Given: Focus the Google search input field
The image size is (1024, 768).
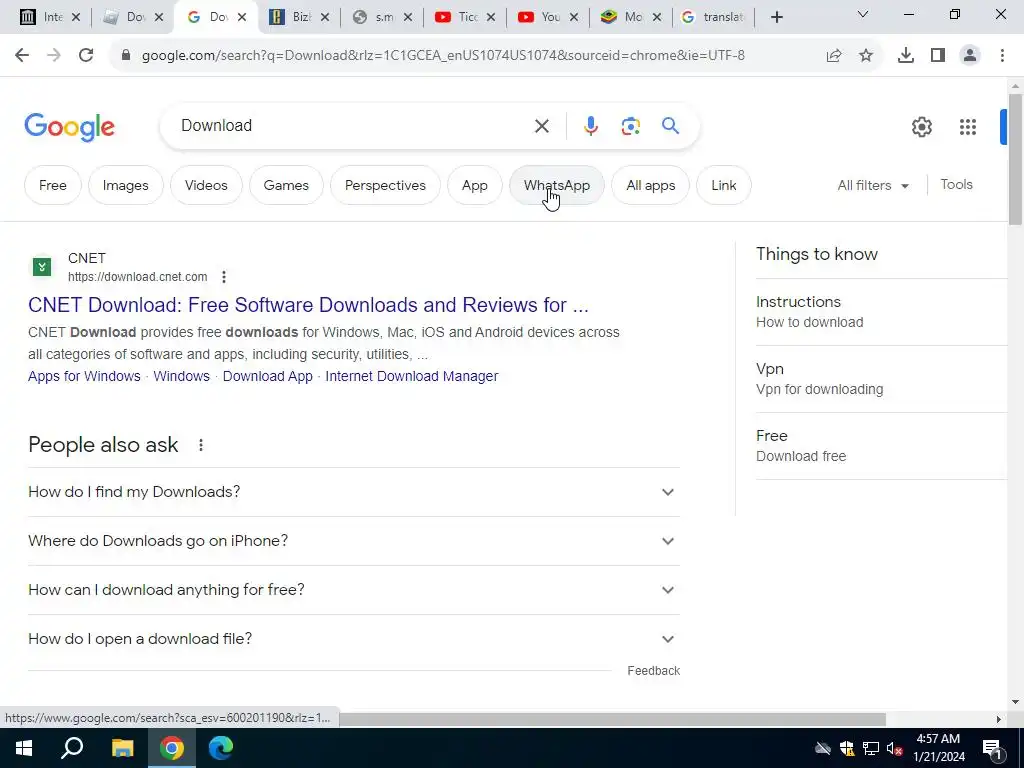Looking at the screenshot, I should pyautogui.click(x=353, y=126).
